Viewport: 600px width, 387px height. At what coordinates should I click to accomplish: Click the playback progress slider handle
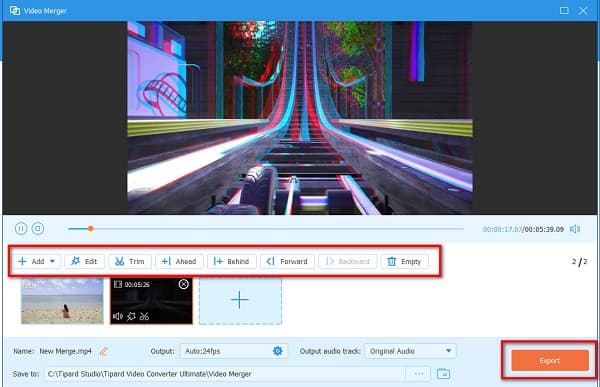tap(91, 229)
